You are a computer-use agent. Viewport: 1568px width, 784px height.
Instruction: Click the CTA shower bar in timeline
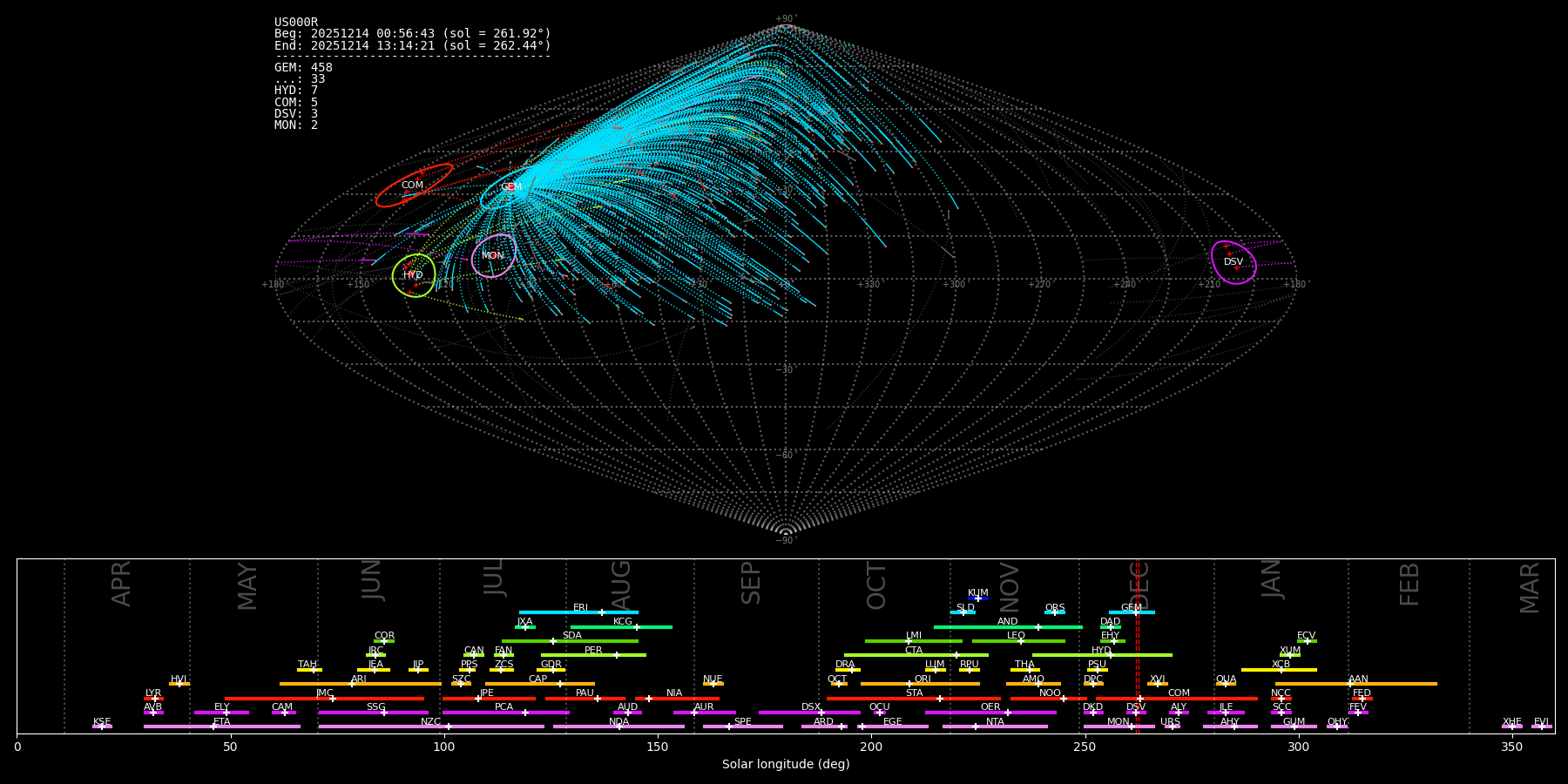coord(916,655)
